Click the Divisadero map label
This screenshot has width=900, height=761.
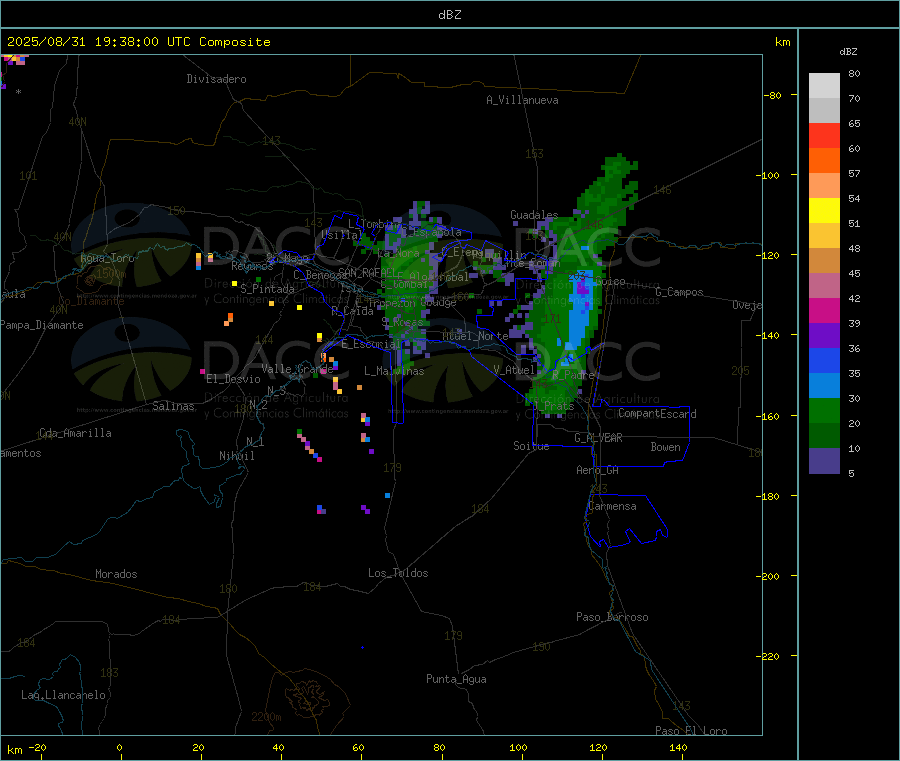pos(216,79)
